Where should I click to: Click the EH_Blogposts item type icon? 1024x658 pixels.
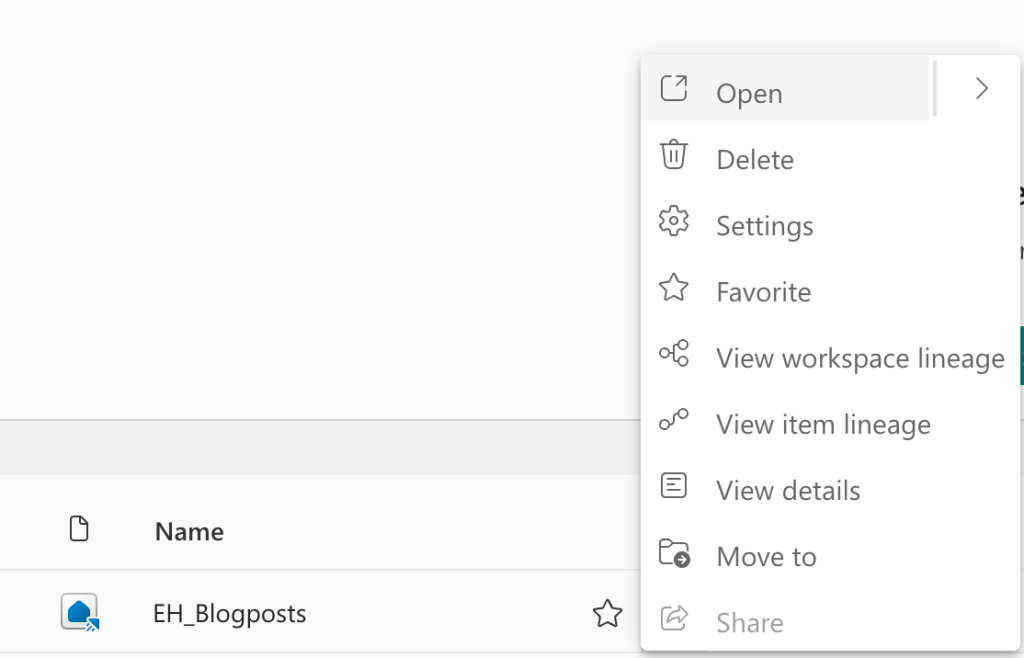80,612
